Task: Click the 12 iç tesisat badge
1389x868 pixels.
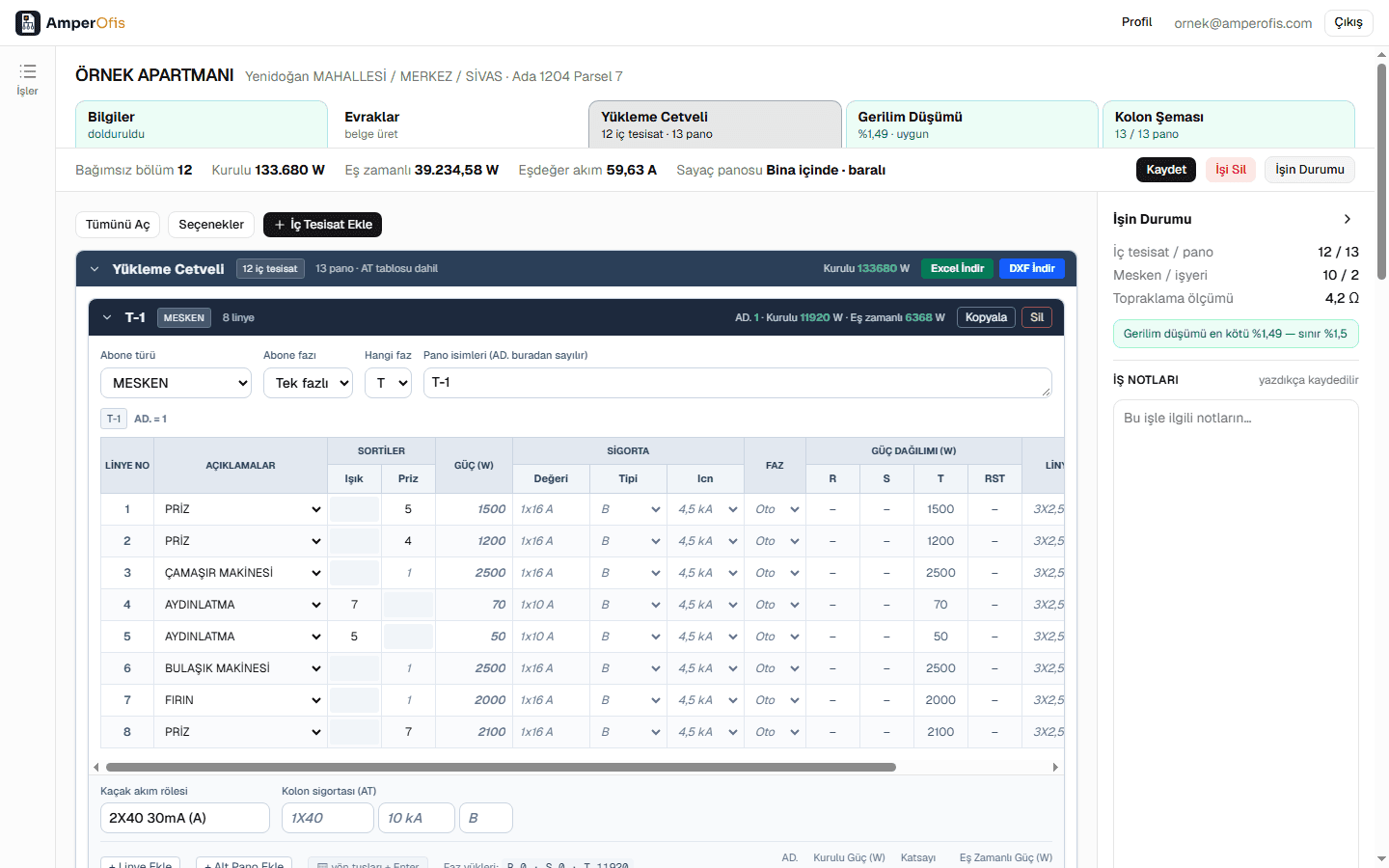Action: coord(270,269)
